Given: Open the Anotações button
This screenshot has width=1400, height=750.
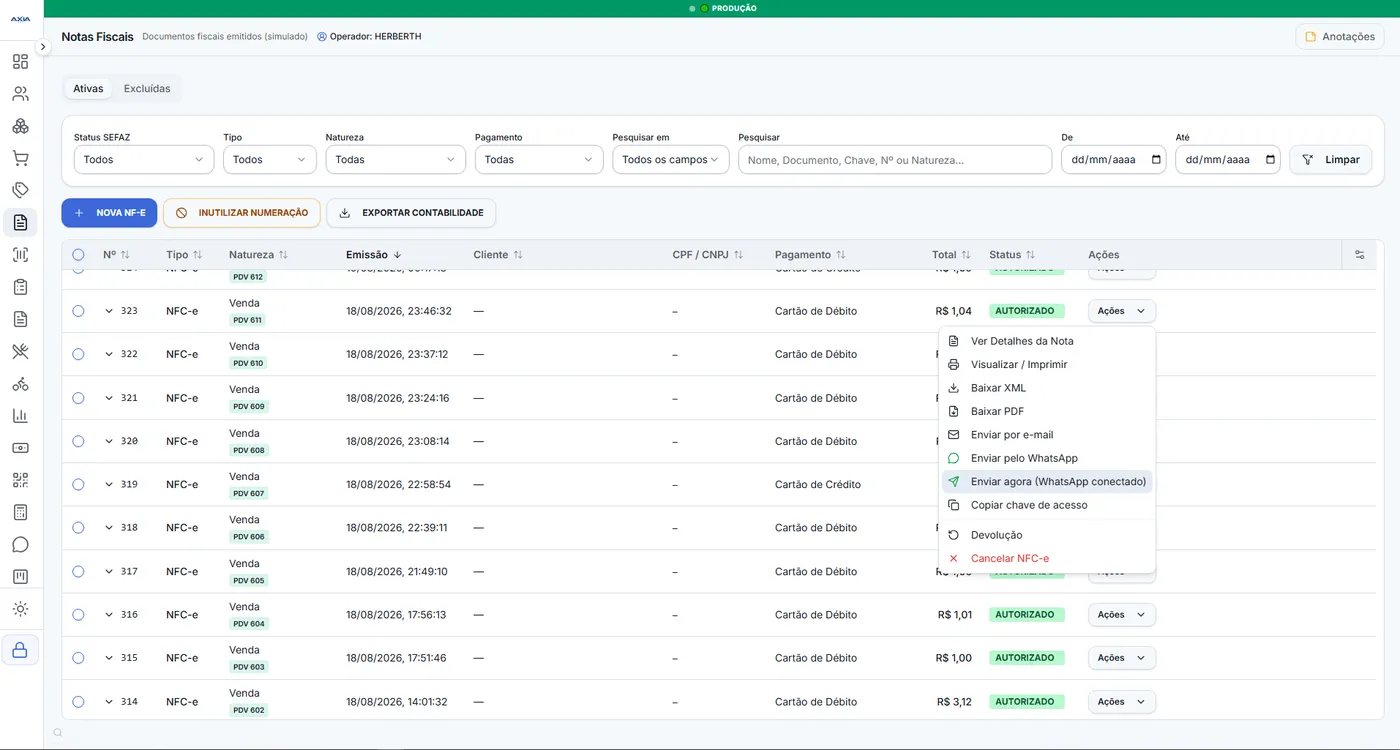Looking at the screenshot, I should (1340, 37).
